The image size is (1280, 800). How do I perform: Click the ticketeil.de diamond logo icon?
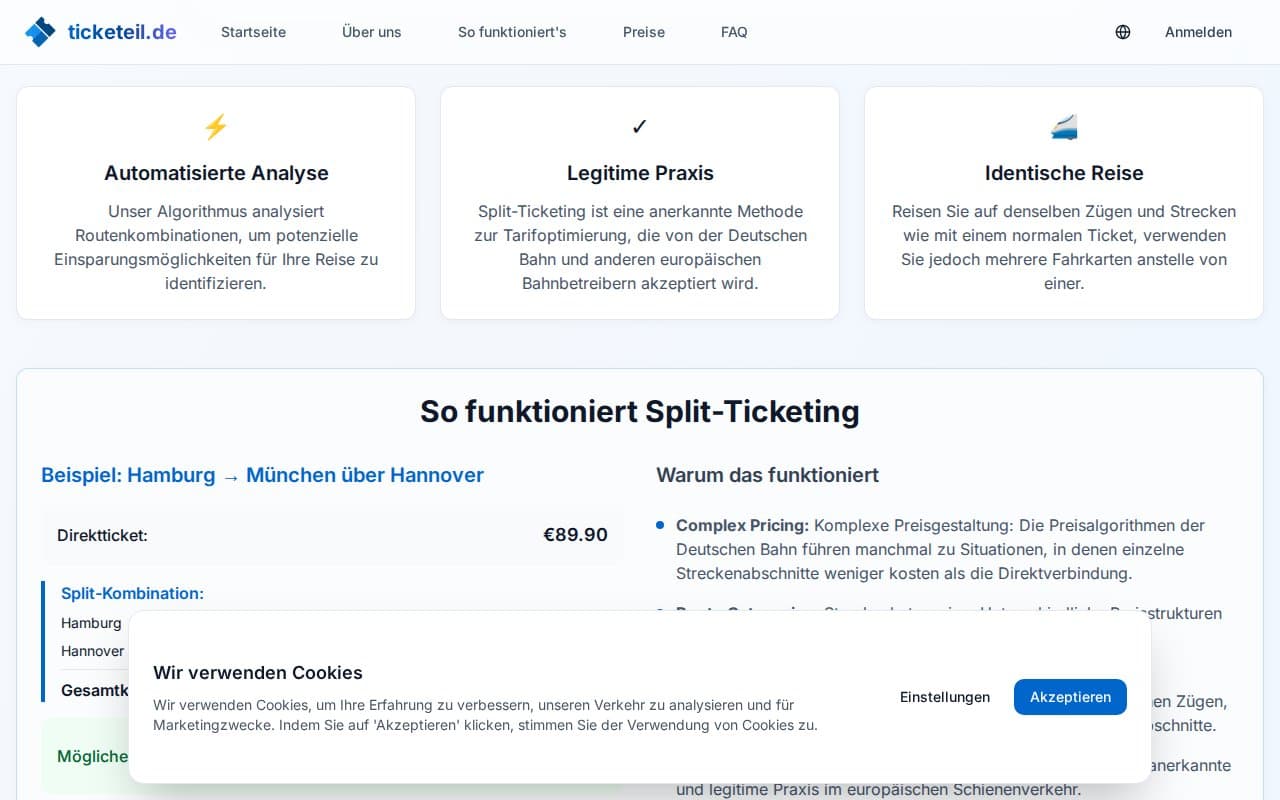point(40,32)
